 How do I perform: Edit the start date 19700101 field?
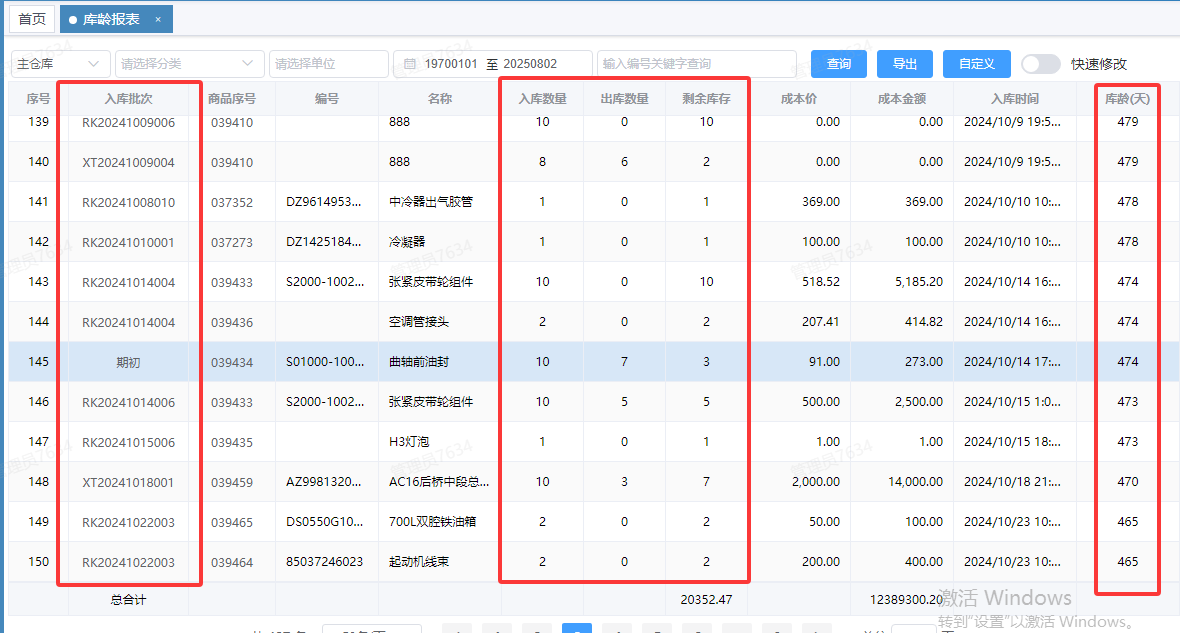point(454,63)
